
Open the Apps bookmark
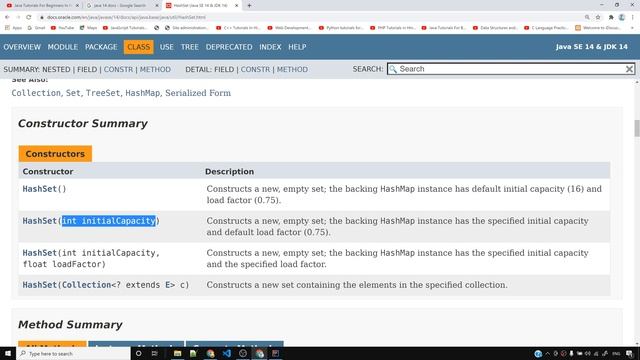[13, 28]
